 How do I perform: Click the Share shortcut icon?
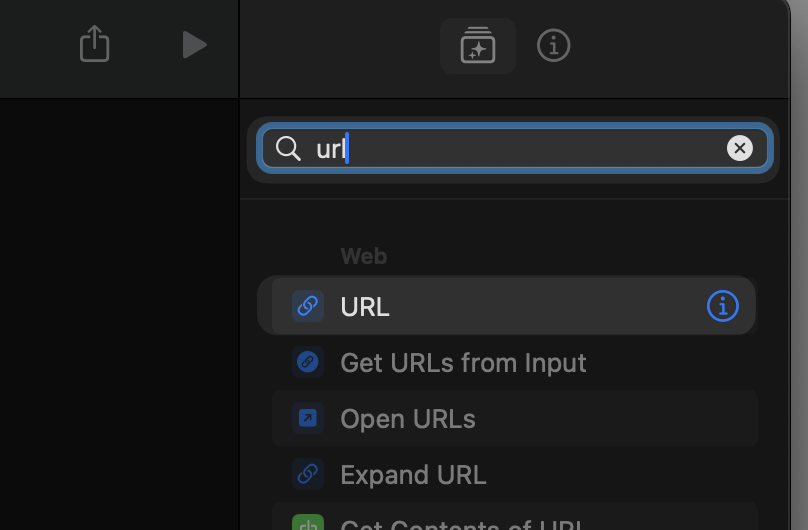94,44
